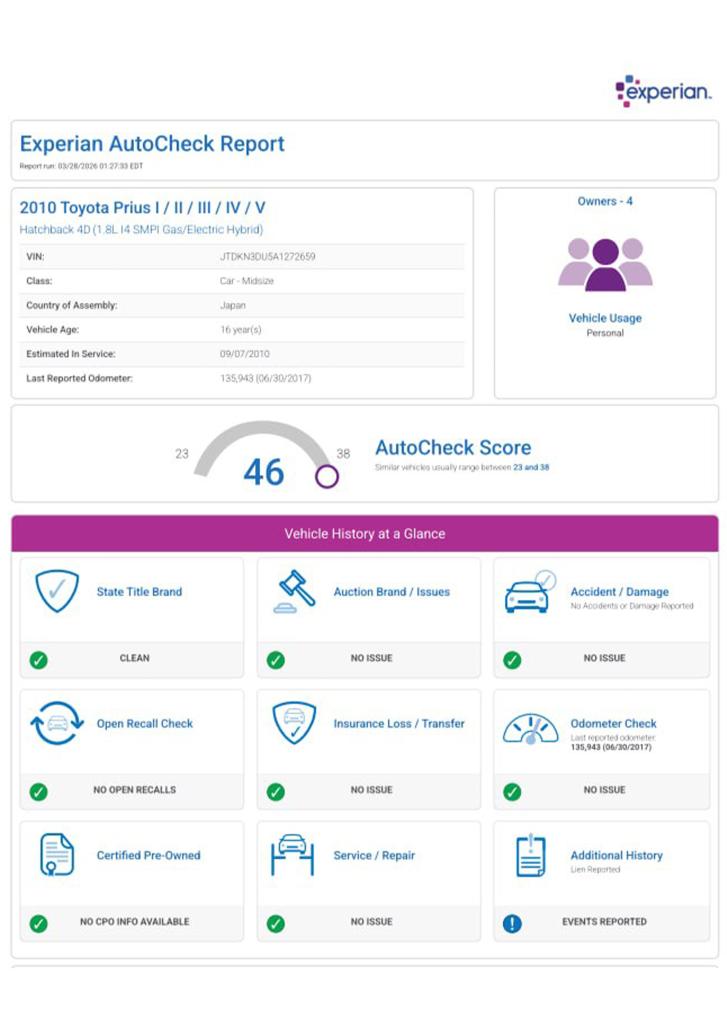Click the AutoCheck Score gauge marker

pyautogui.click(x=327, y=476)
